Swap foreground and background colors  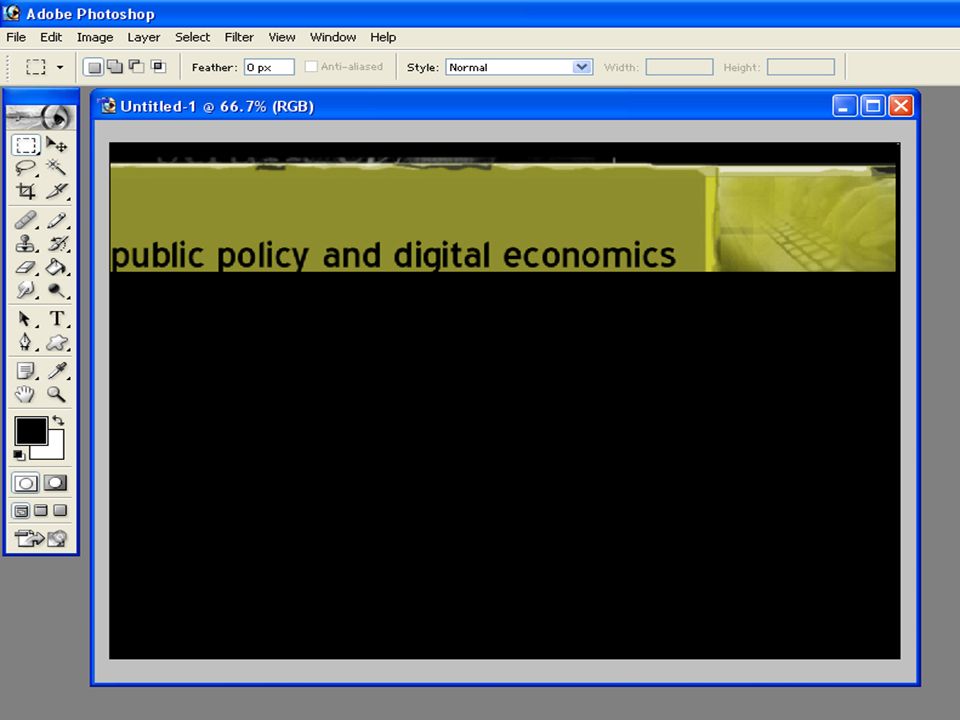coord(58,421)
